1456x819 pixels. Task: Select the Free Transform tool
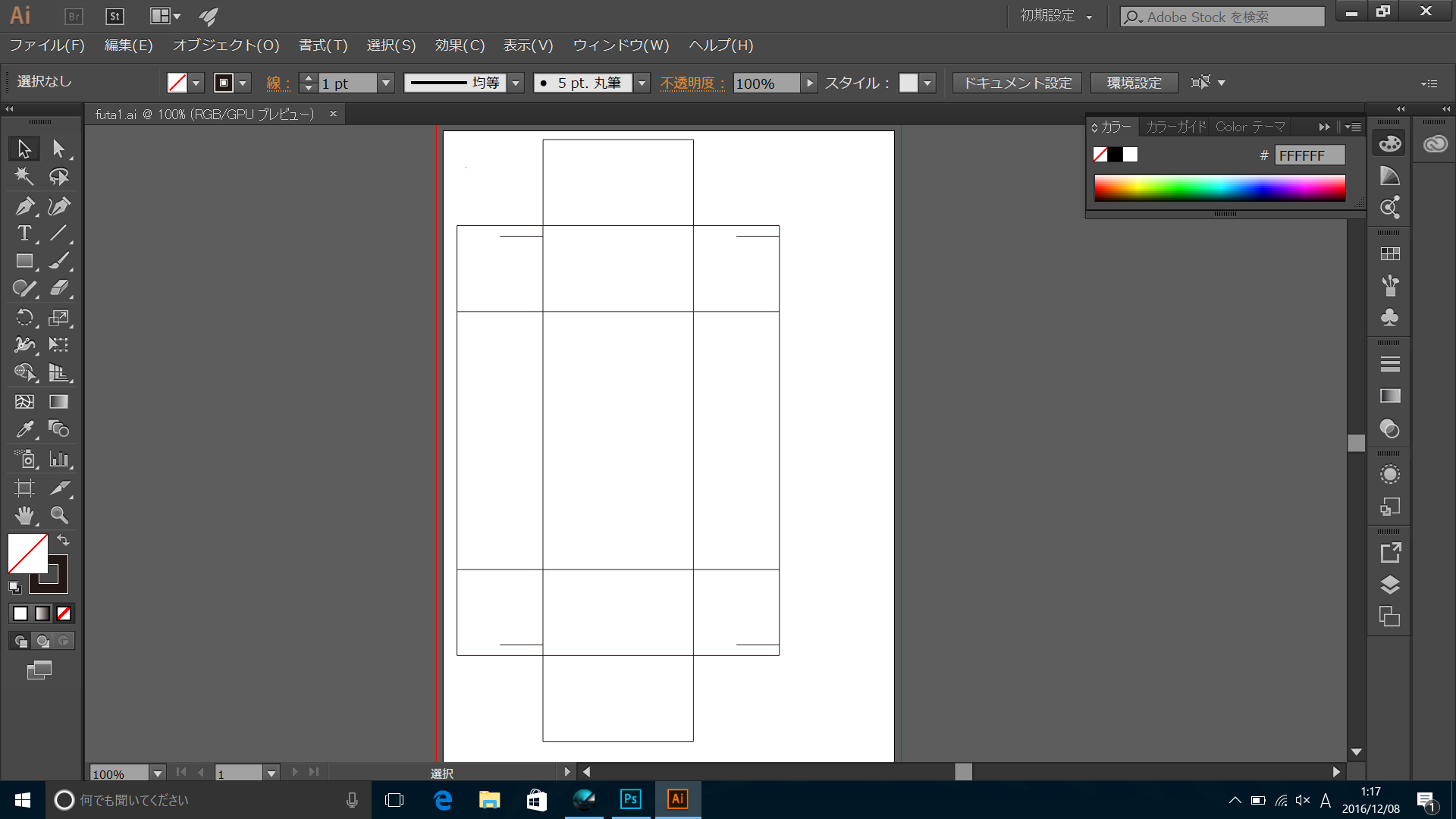[x=59, y=345]
